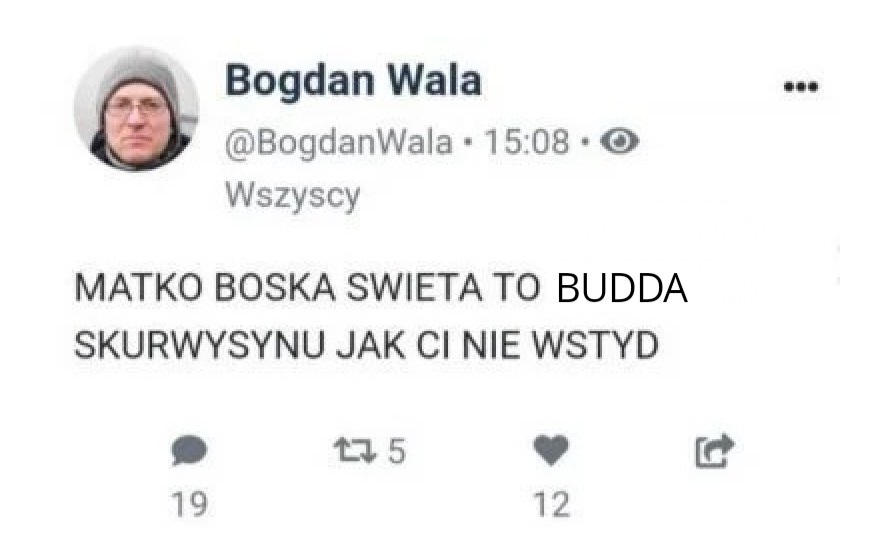The width and height of the screenshot is (880, 537).
Task: Click the retweet count of 5
Action: click(x=397, y=451)
